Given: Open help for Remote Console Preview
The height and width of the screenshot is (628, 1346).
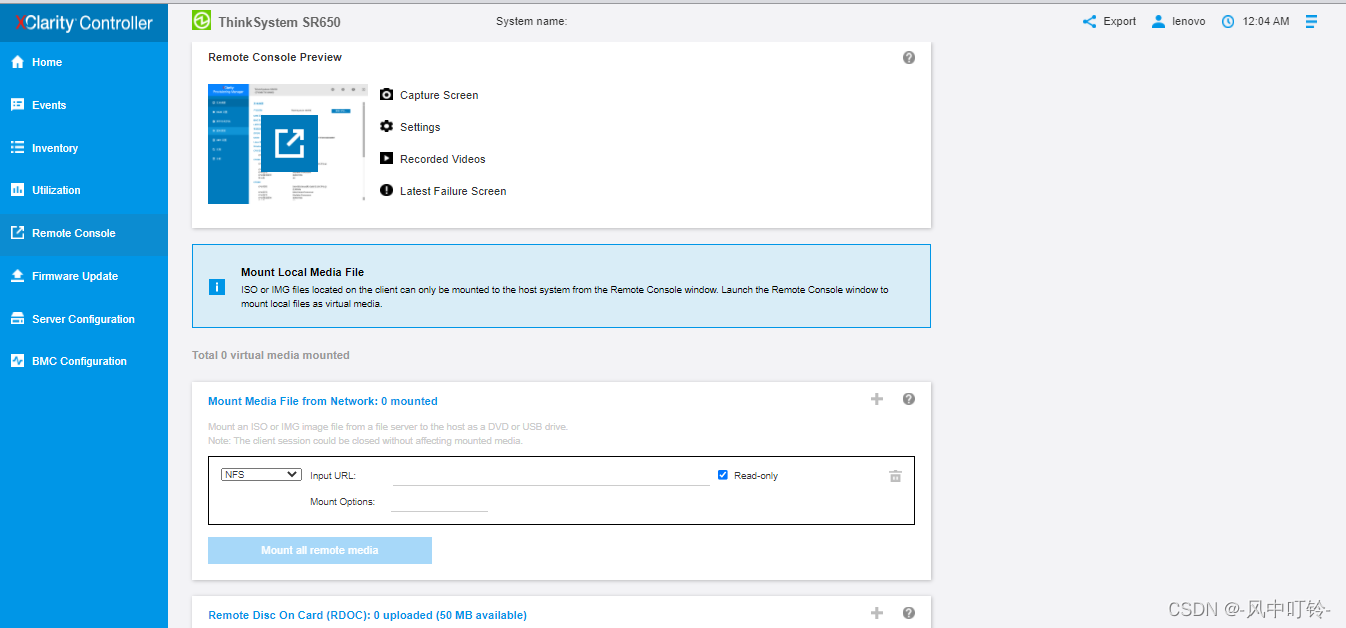Looking at the screenshot, I should click(x=908, y=58).
